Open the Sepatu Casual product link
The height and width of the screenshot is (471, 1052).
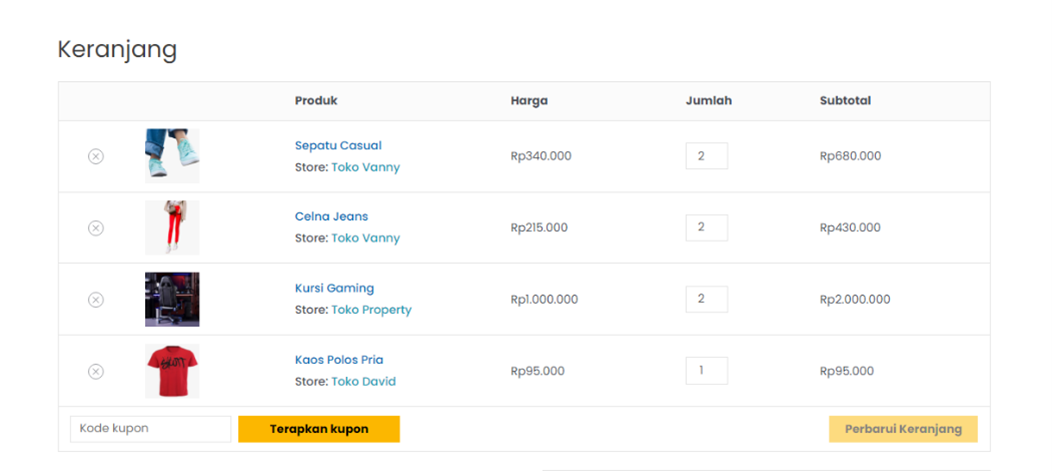tap(338, 145)
